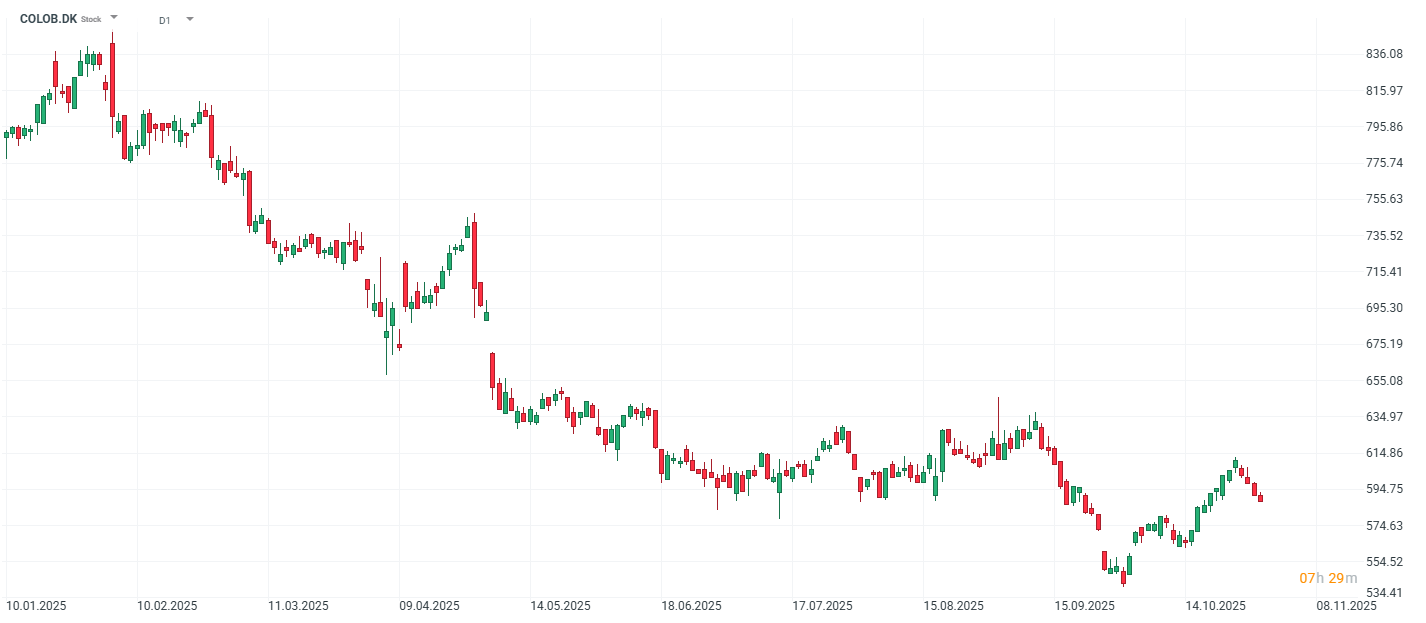Pick the 14.05.2025 date on time axis
The height and width of the screenshot is (623, 1426).
tap(560, 606)
